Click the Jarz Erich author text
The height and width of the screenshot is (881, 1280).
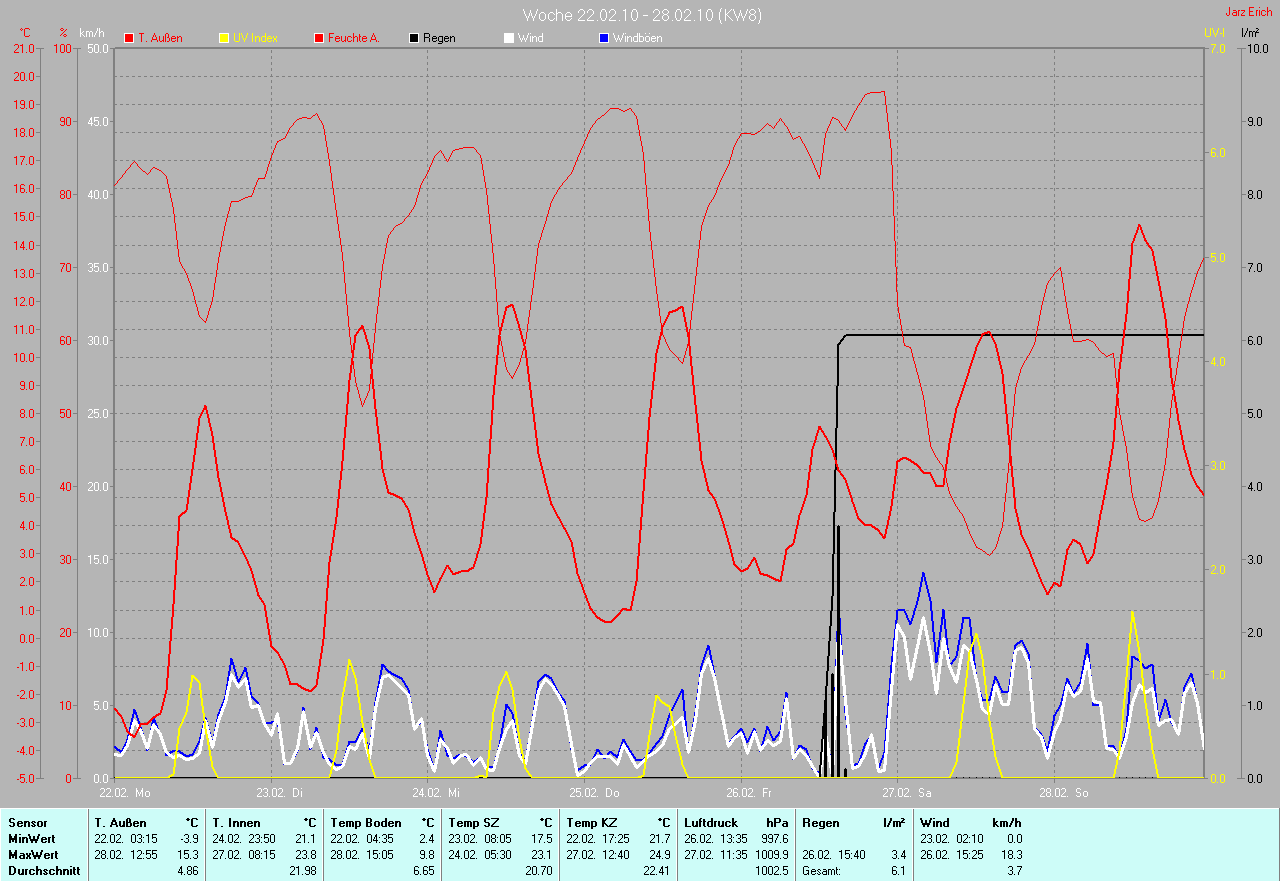point(1249,12)
